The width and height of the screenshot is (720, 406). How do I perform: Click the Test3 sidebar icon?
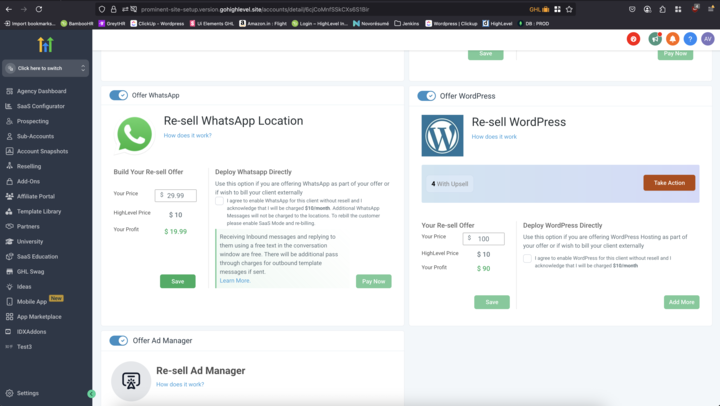point(9,347)
